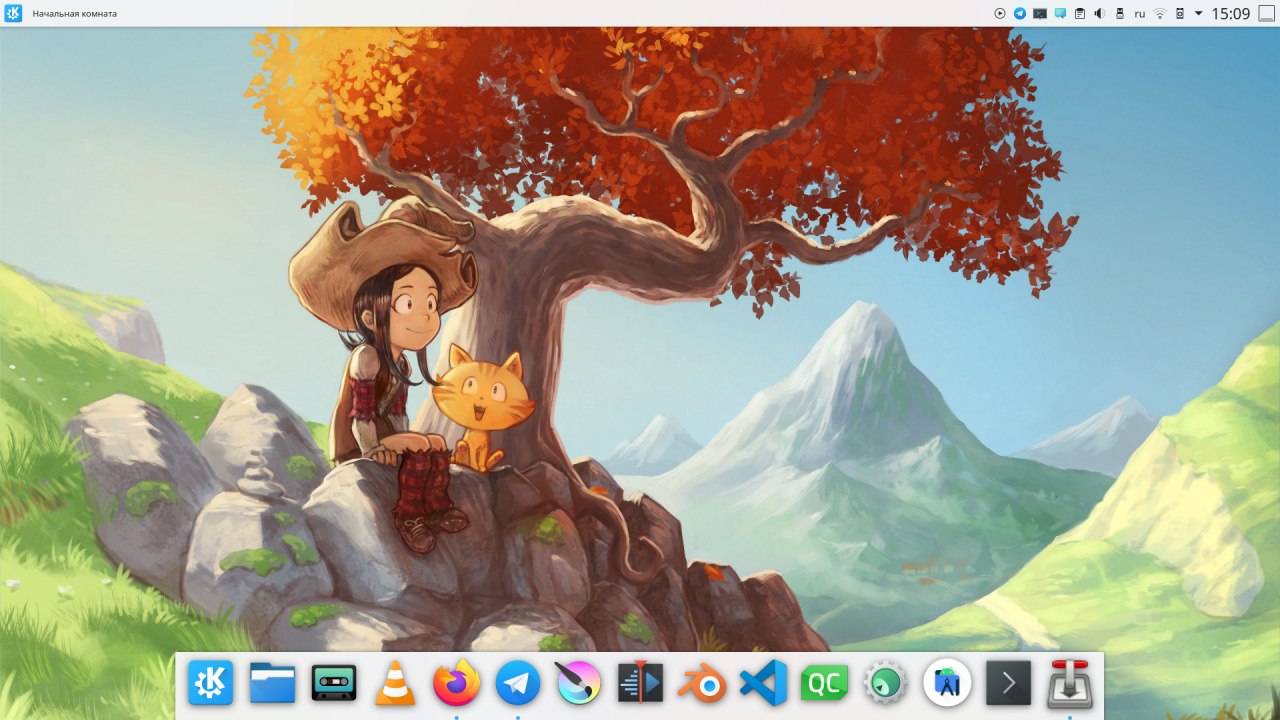1280x720 pixels.
Task: Open the KDE application launcher in the dock
Action: point(210,684)
